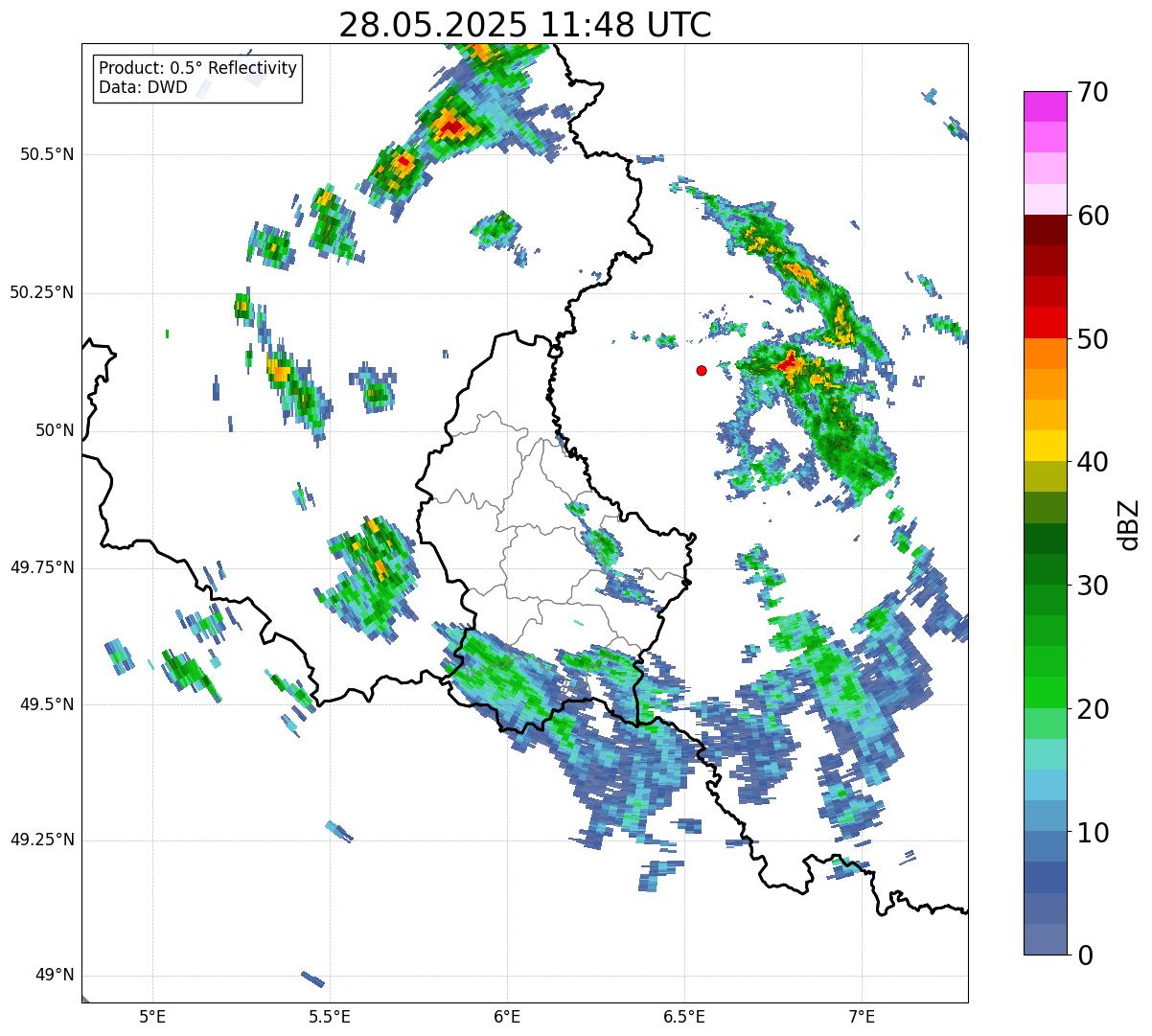Click the 5°E longitude tick label
This screenshot has height=1036, width=1152.
pos(152,1016)
